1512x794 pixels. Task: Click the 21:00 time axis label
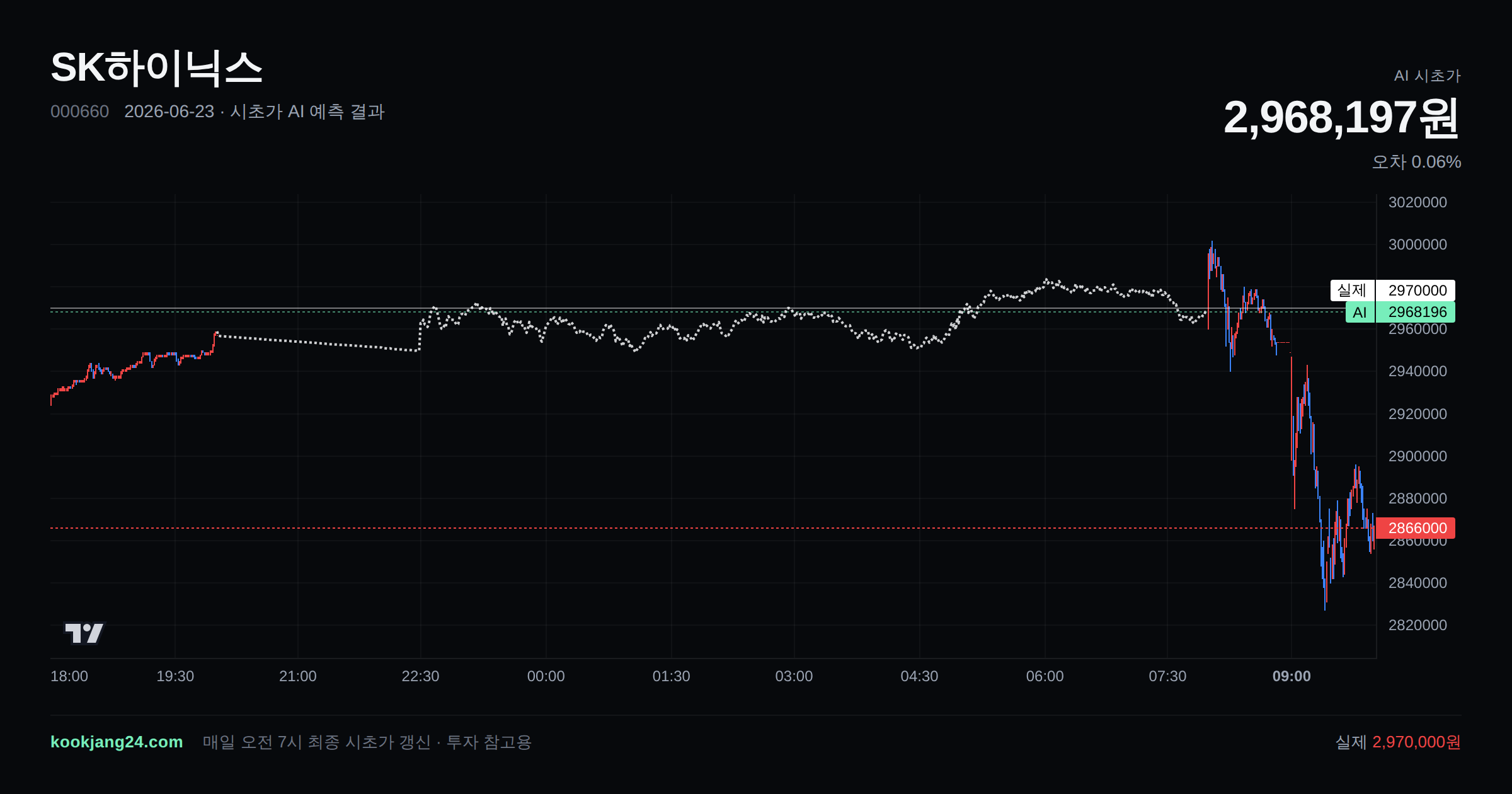coord(298,676)
